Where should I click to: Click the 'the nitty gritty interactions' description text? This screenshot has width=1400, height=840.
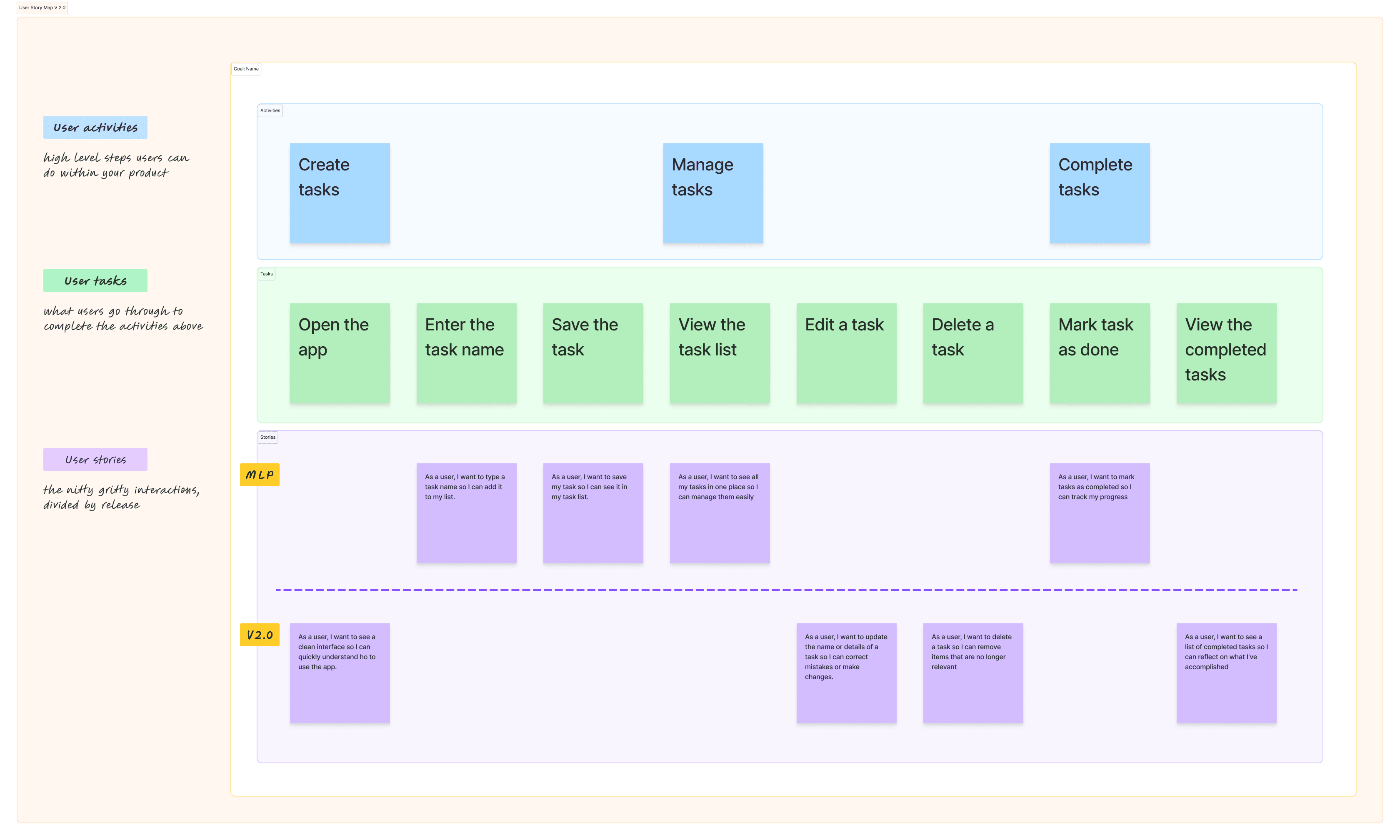pos(121,497)
